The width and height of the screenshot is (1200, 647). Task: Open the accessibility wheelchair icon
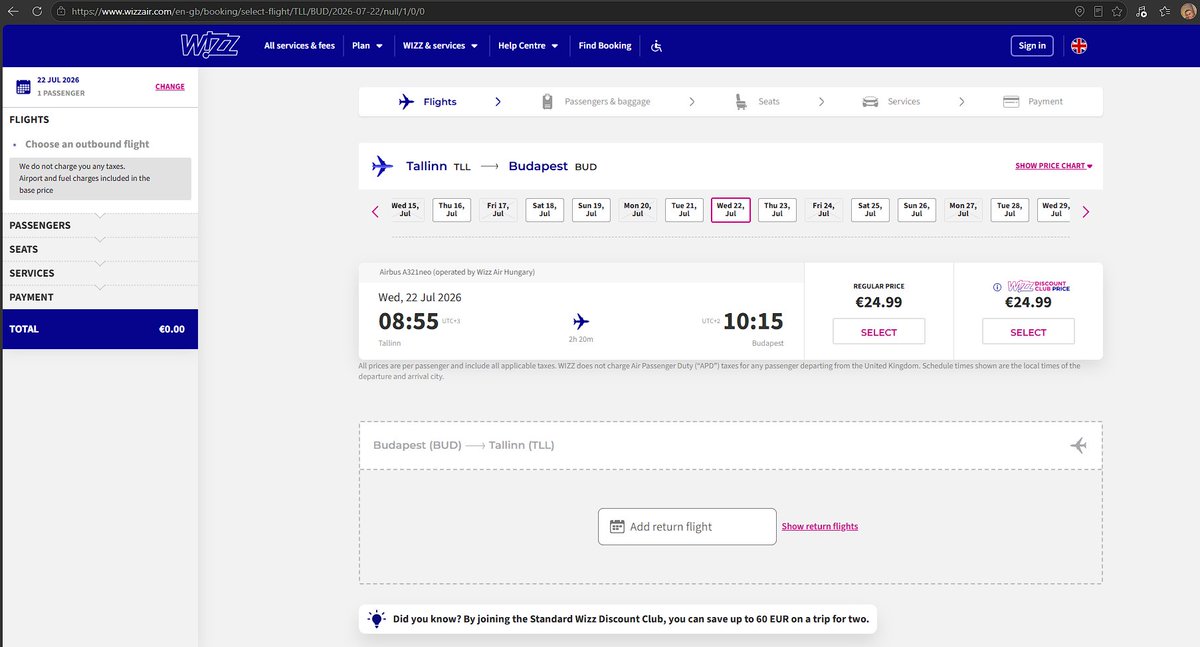(x=656, y=46)
